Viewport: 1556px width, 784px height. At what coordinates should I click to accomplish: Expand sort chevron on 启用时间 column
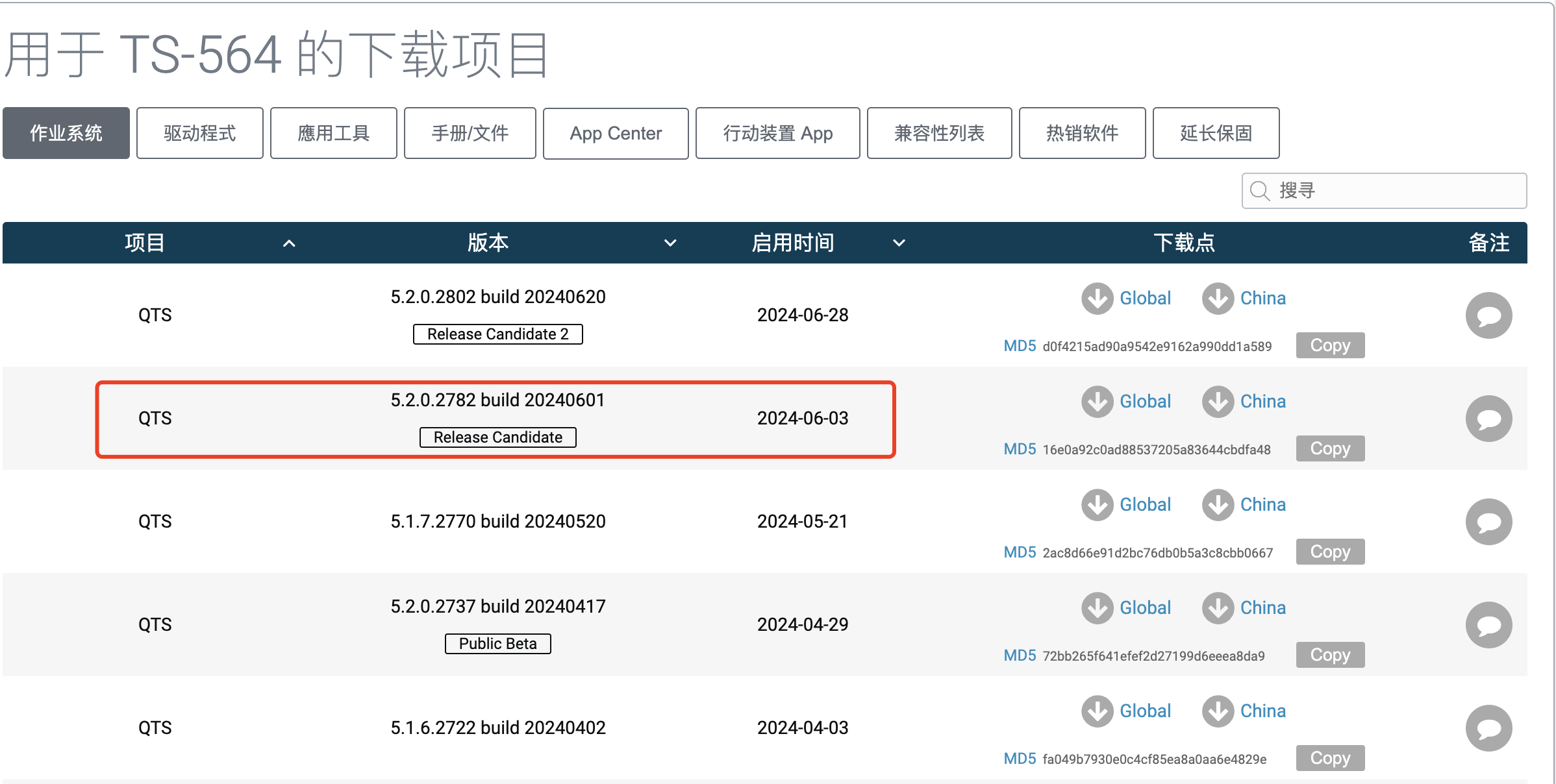899,243
